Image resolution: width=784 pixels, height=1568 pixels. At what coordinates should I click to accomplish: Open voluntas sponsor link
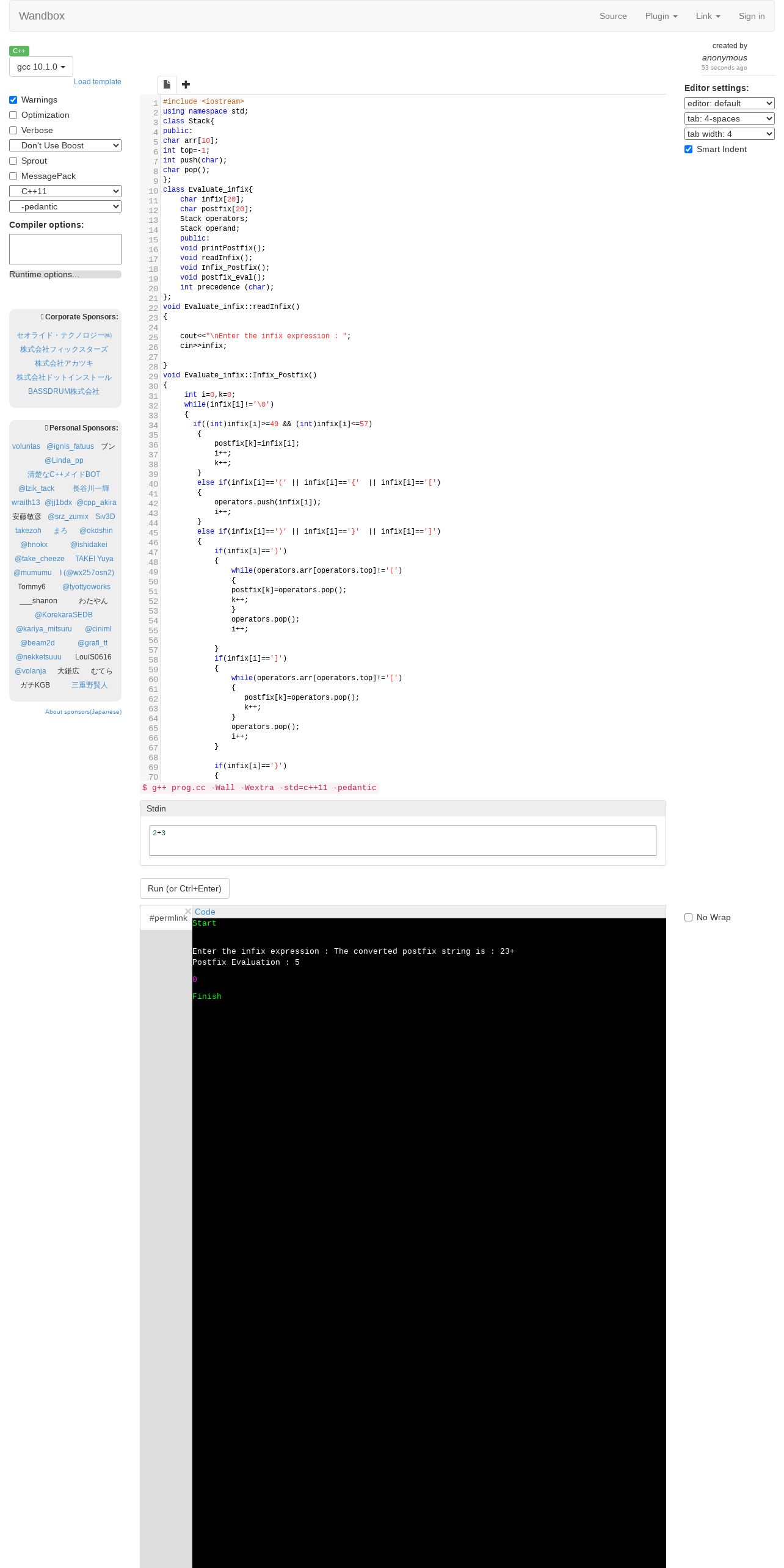[x=26, y=446]
